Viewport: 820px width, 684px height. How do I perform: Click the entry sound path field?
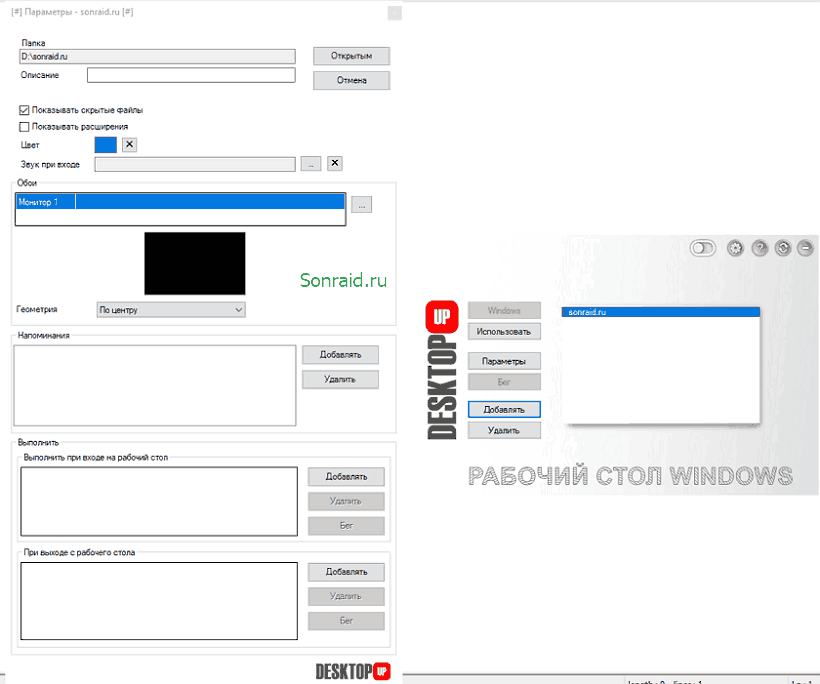[x=195, y=164]
